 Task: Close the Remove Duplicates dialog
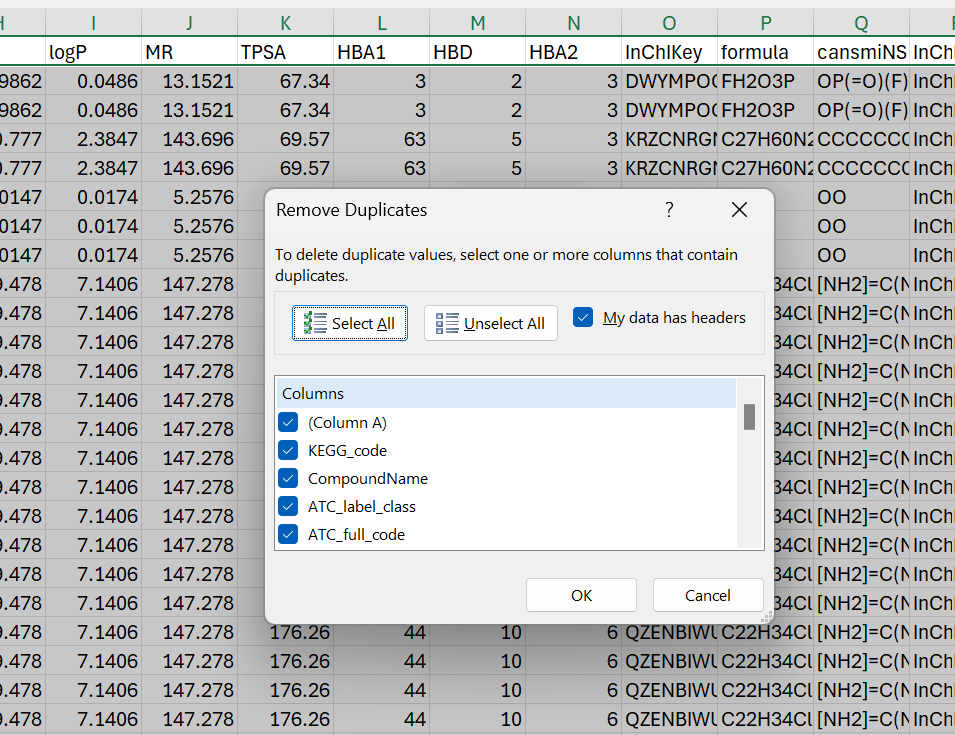tap(739, 210)
